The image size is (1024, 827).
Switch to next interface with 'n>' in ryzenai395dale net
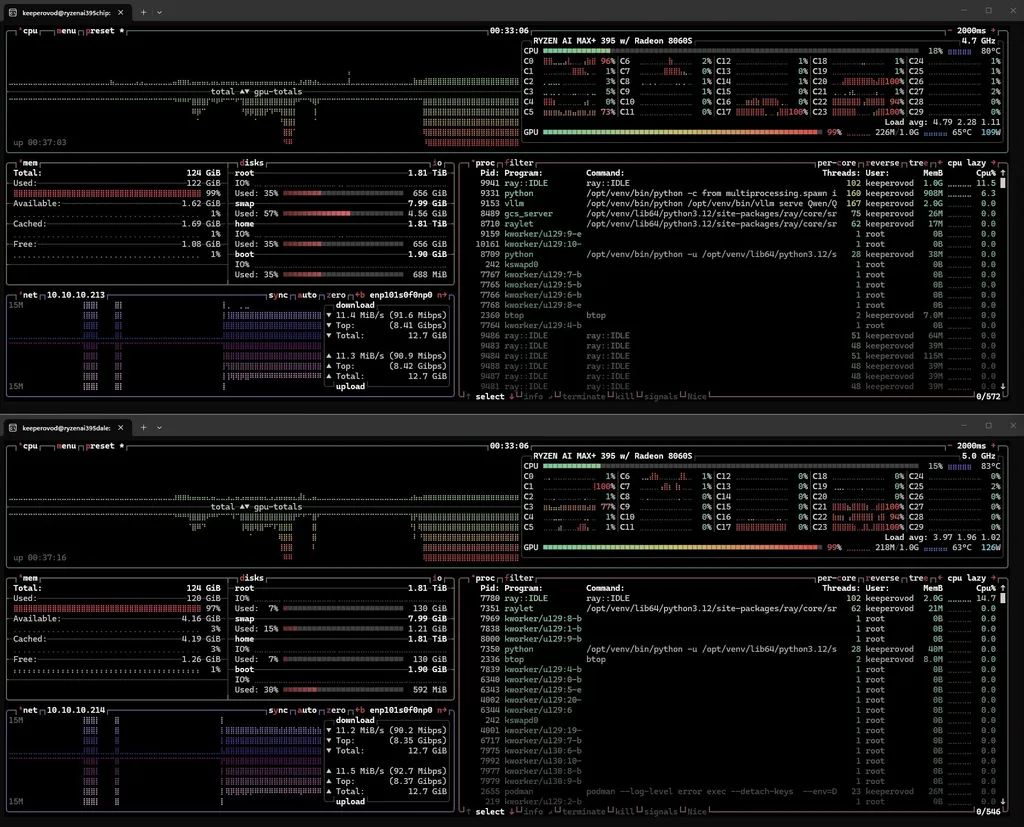442,710
